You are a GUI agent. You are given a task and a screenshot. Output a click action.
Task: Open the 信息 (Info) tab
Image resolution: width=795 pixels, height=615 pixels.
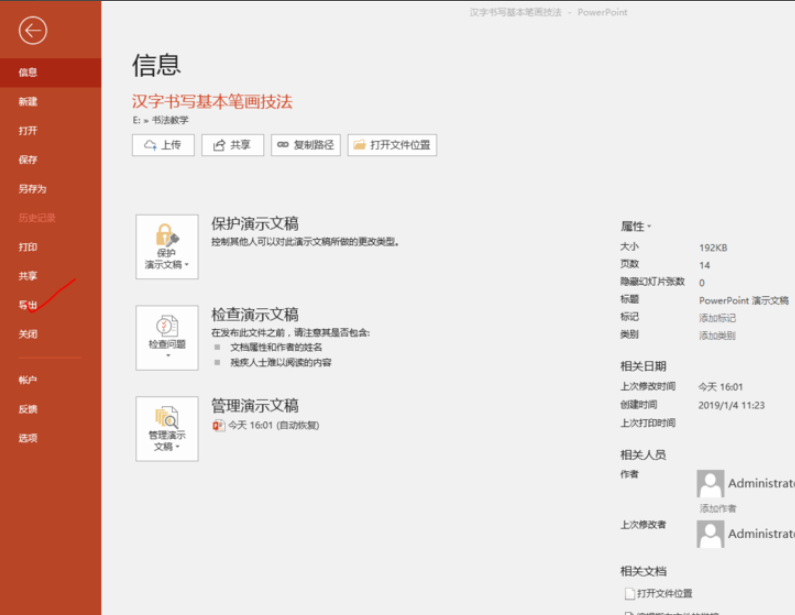point(51,73)
